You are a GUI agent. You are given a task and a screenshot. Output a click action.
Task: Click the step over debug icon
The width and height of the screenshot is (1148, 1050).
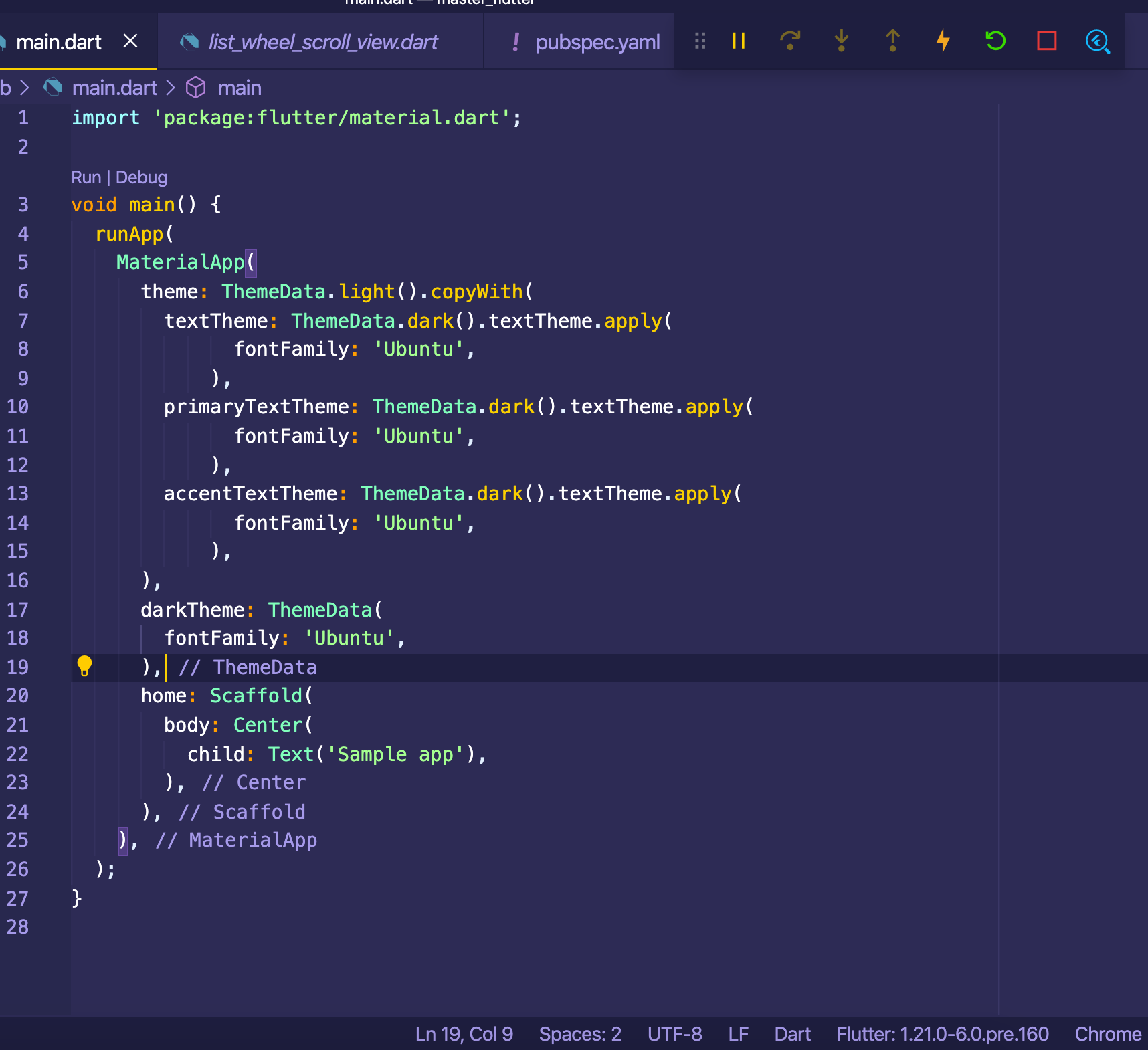tap(789, 41)
